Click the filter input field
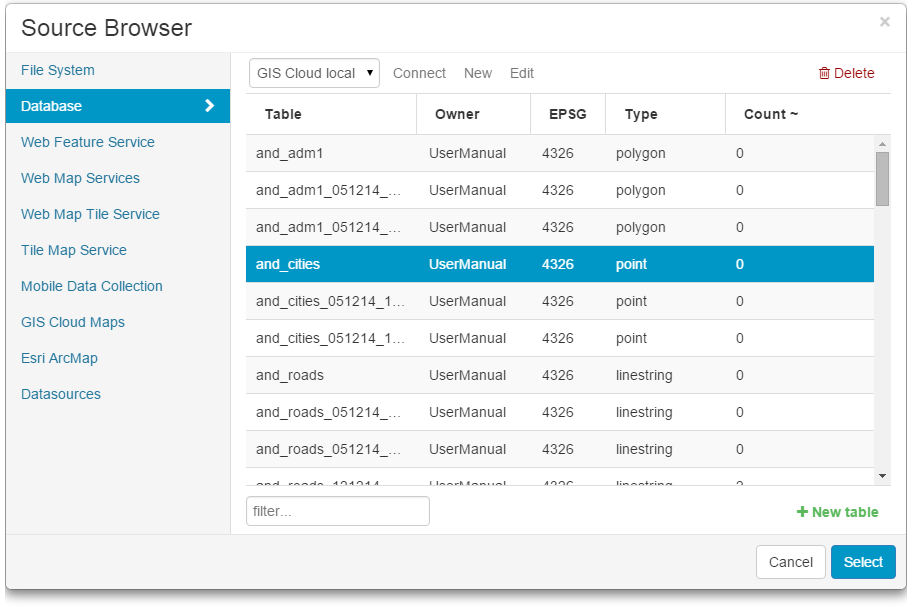This screenshot has width=913, height=615. [338, 511]
